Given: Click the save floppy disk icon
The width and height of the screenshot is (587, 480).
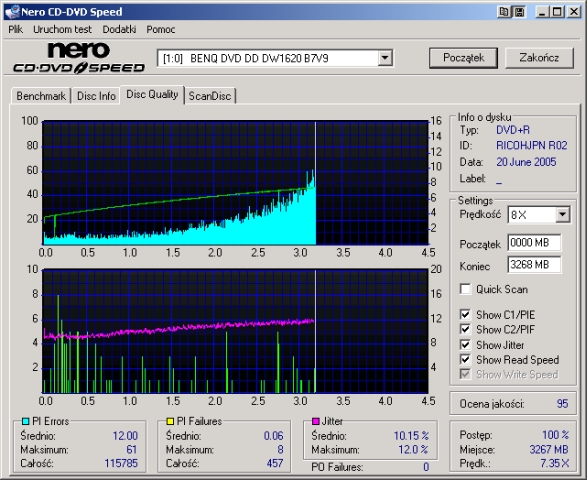Looking at the screenshot, I should pos(519,12).
